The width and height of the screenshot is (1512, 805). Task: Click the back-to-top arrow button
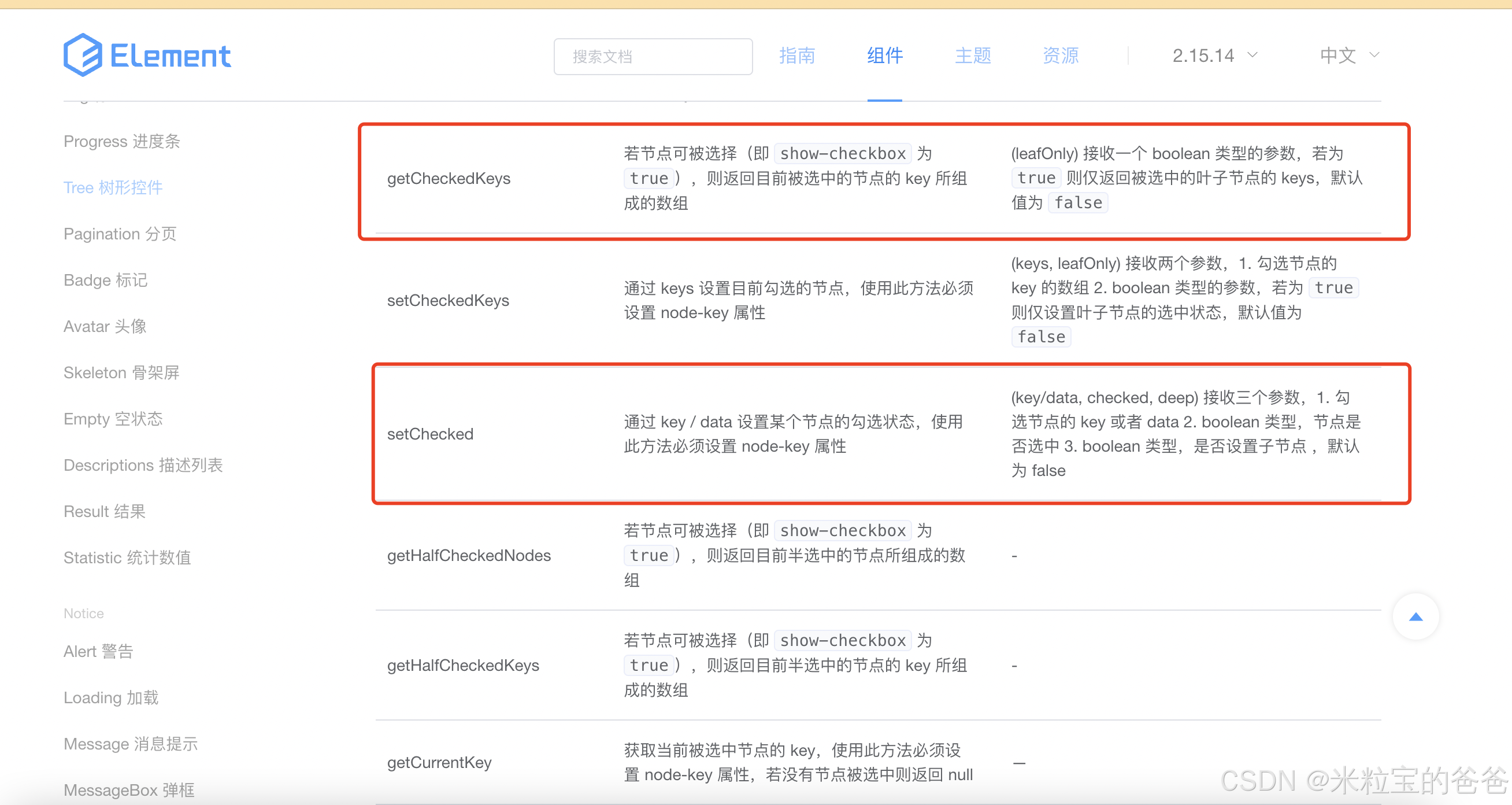1415,616
